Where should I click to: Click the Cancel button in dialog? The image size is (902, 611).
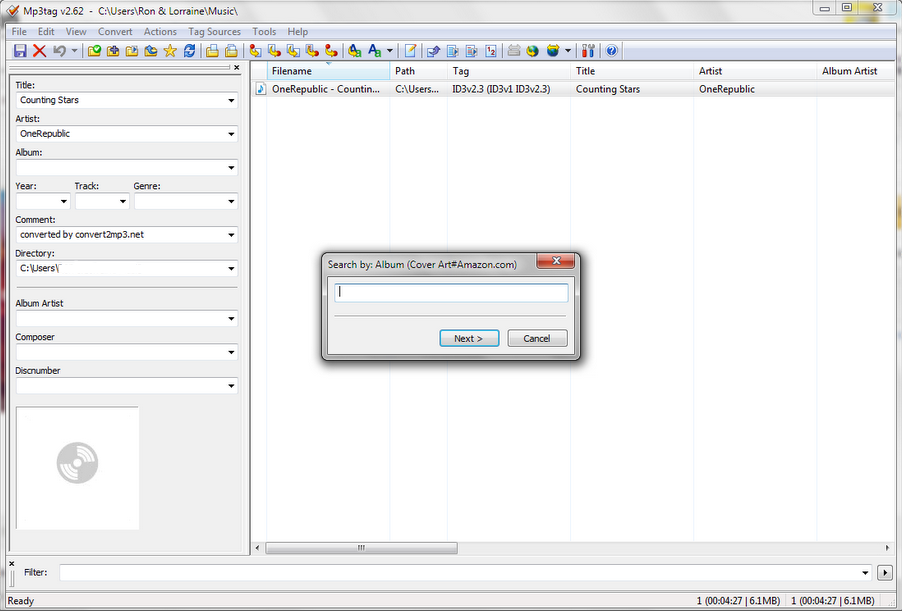pos(537,338)
